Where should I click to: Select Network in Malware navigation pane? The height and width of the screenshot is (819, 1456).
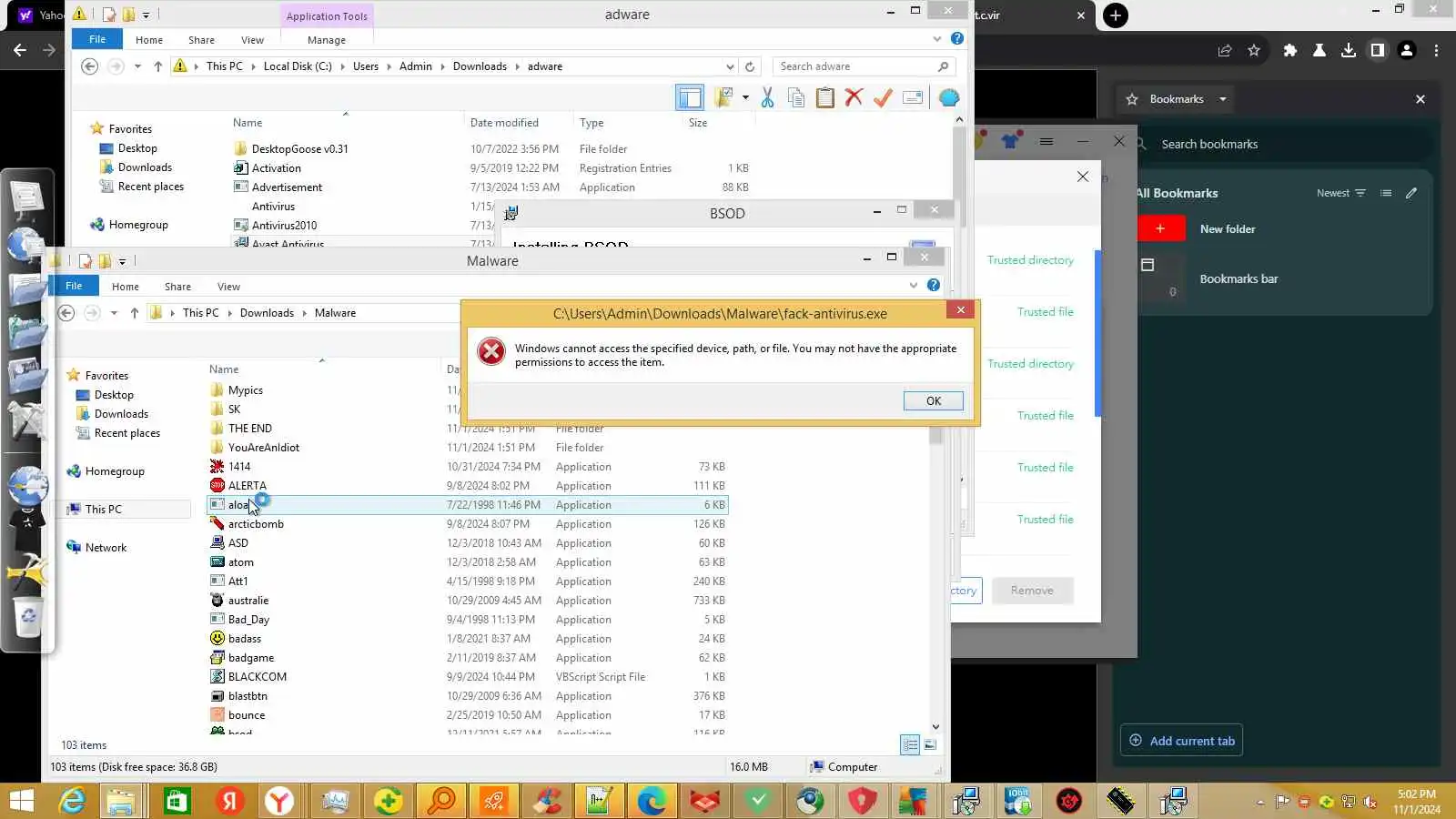106,548
